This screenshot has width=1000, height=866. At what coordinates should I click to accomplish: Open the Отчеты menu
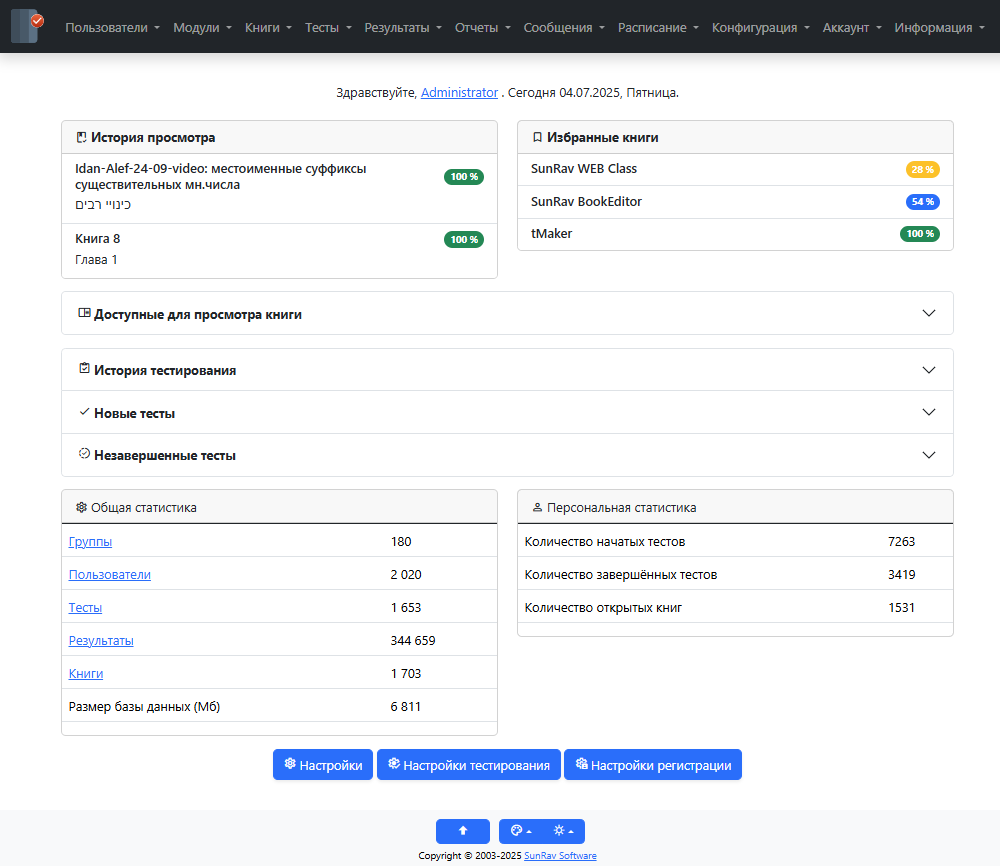pyautogui.click(x=477, y=28)
